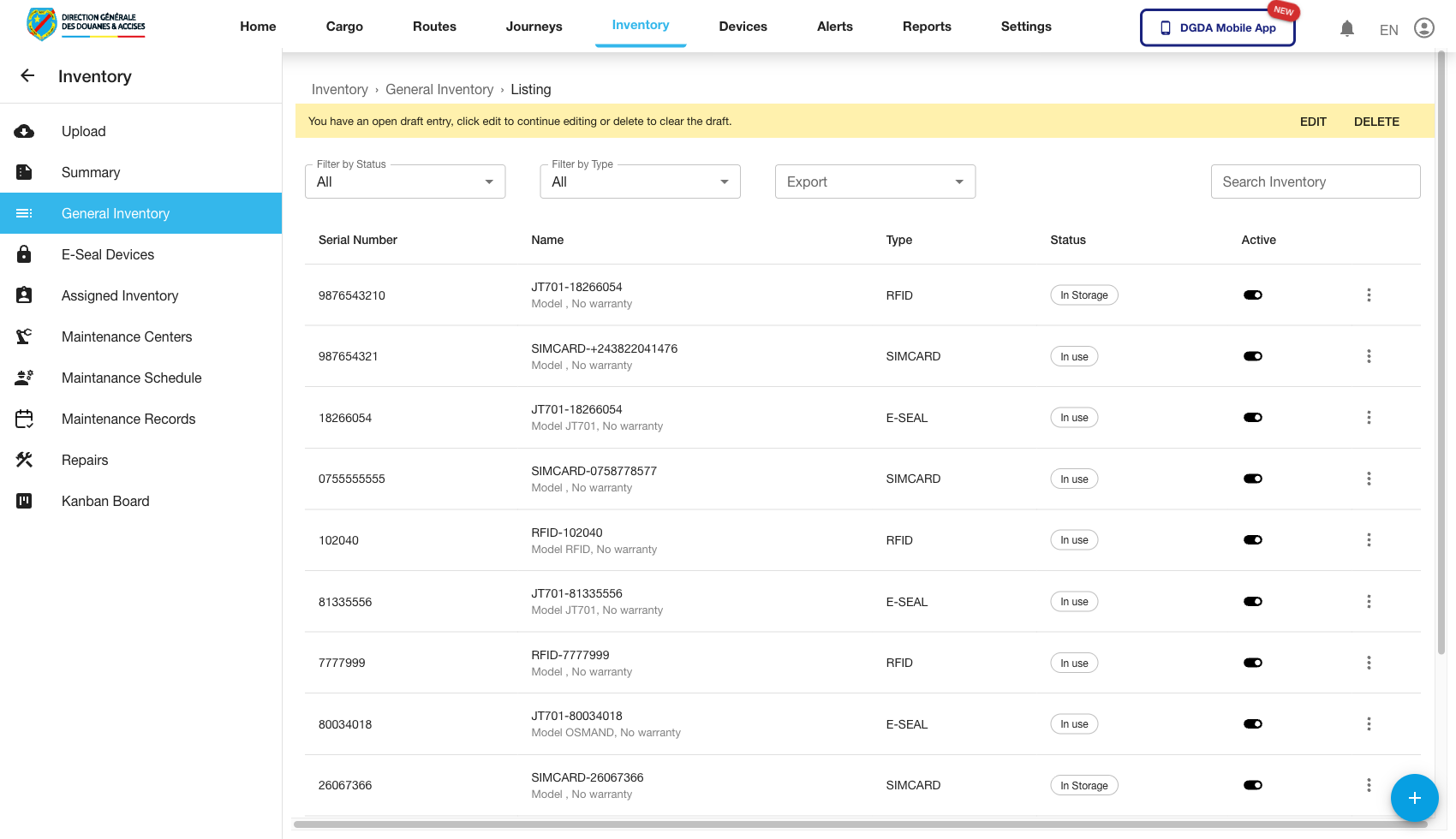1456x839 pixels.
Task: Follow the General Inventory breadcrumb link
Action: click(x=439, y=89)
